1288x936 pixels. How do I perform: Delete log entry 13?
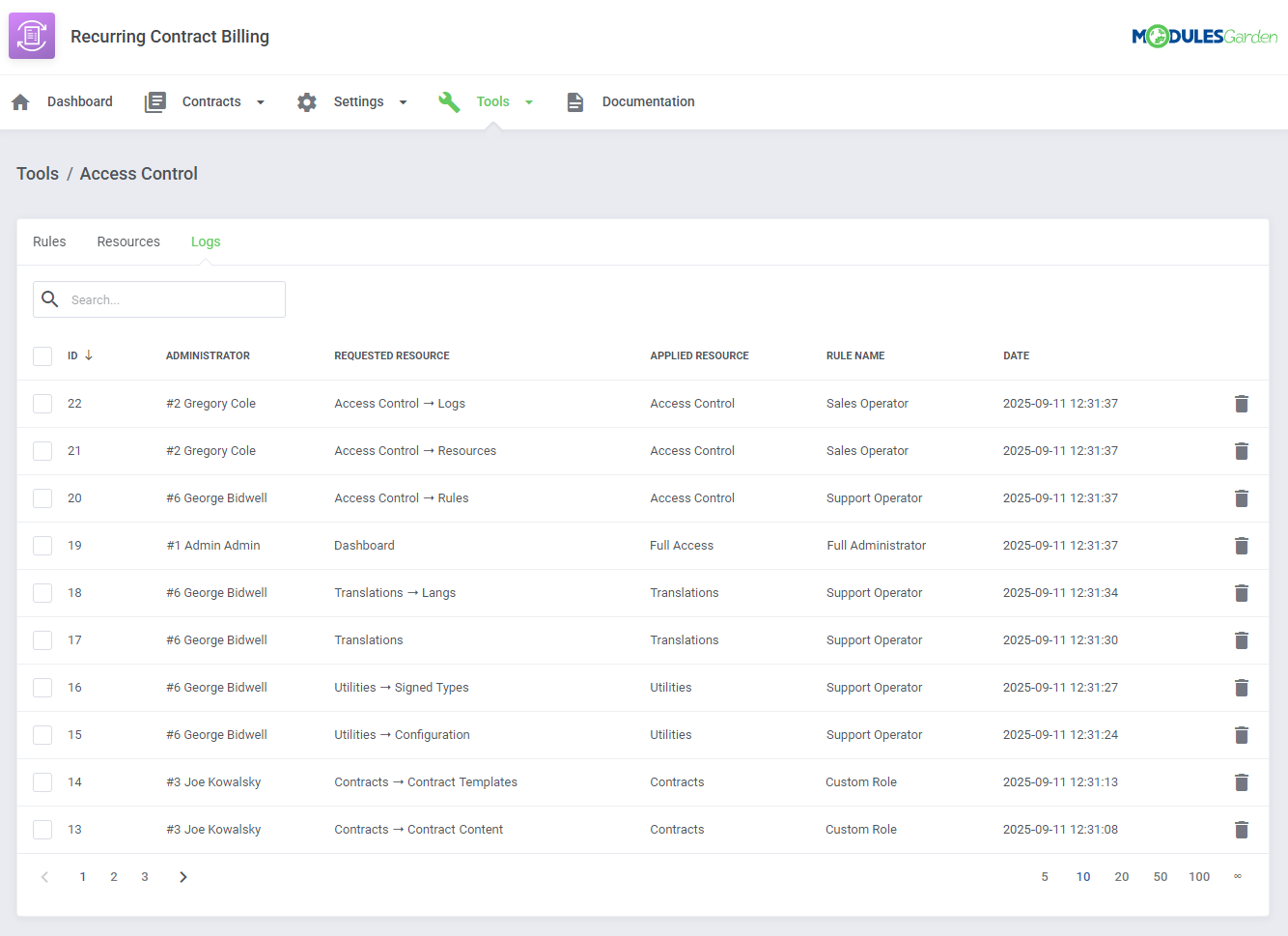click(1242, 830)
